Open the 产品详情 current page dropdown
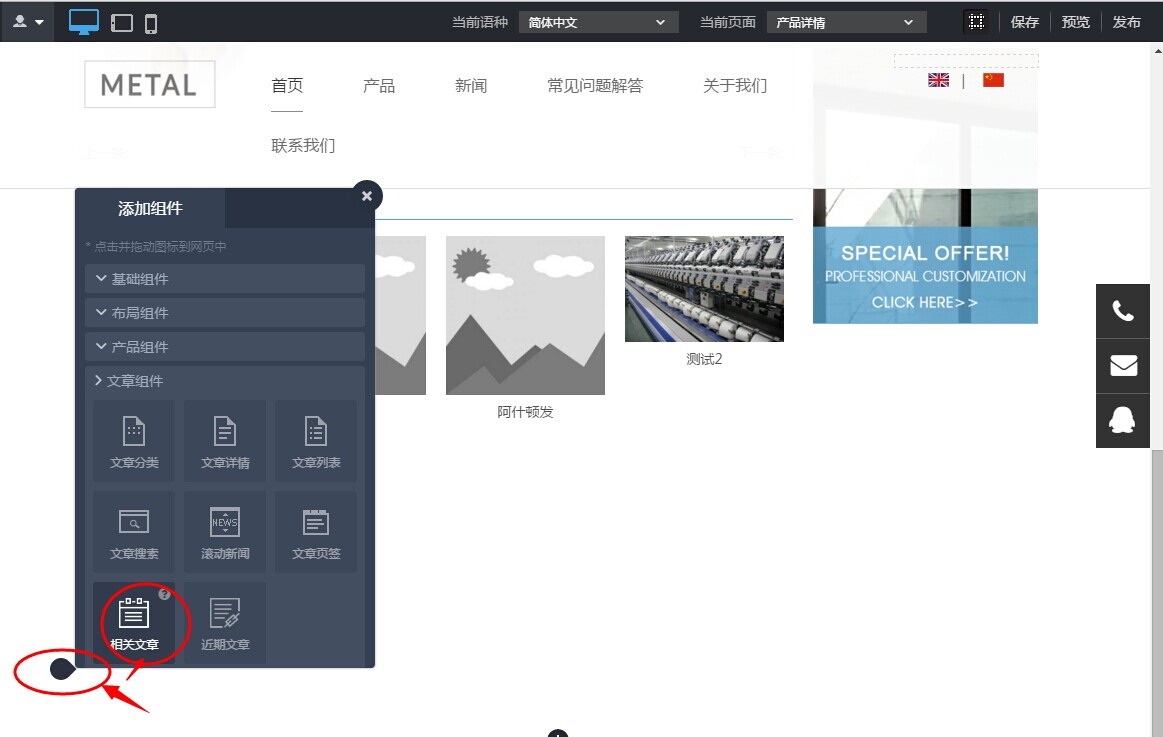 (x=845, y=21)
